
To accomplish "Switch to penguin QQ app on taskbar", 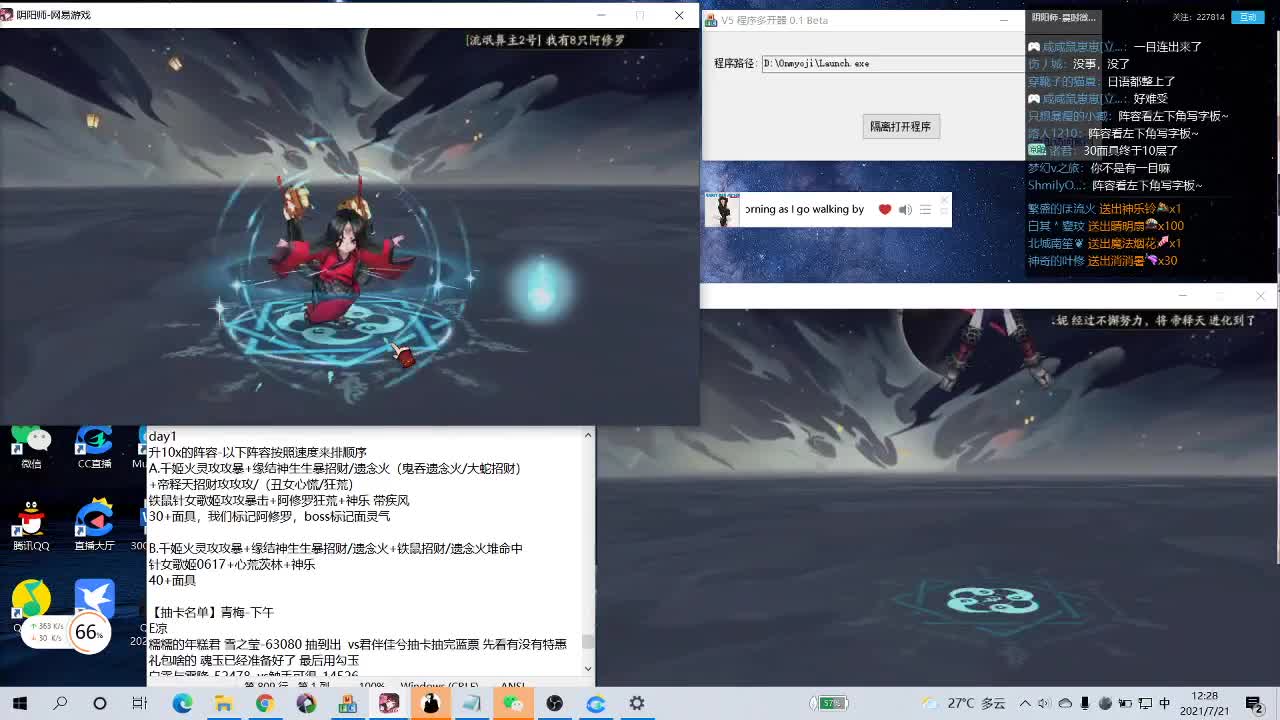I will click(430, 703).
